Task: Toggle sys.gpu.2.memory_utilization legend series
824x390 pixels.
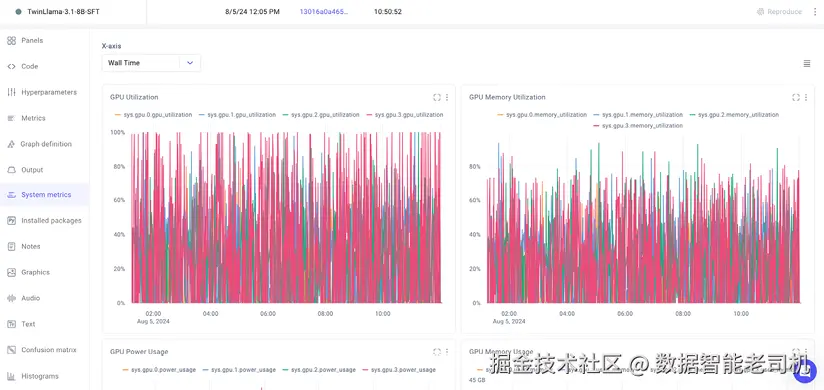Action: click(x=734, y=115)
